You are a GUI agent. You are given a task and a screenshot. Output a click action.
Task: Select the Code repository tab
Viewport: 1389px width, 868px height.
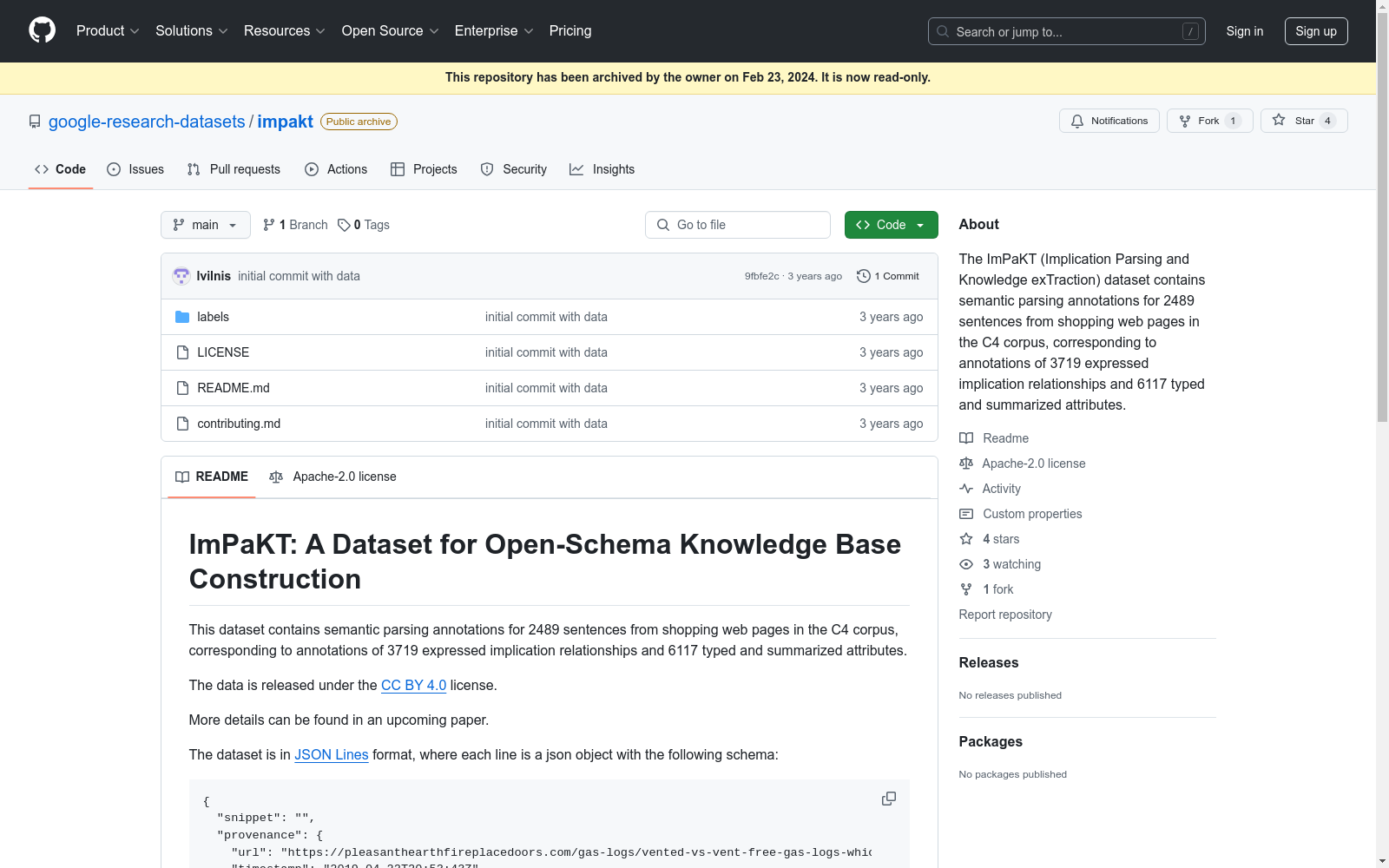click(x=61, y=169)
